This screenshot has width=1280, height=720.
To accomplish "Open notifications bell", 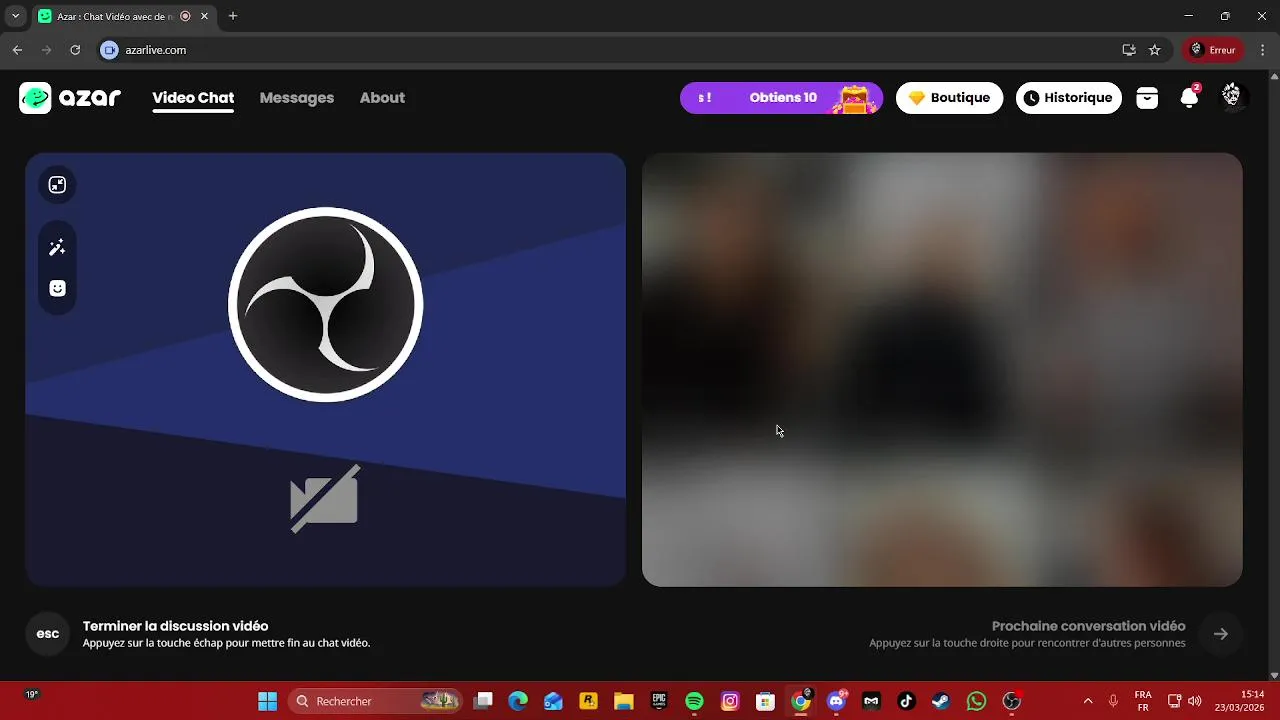I will click(x=1189, y=98).
